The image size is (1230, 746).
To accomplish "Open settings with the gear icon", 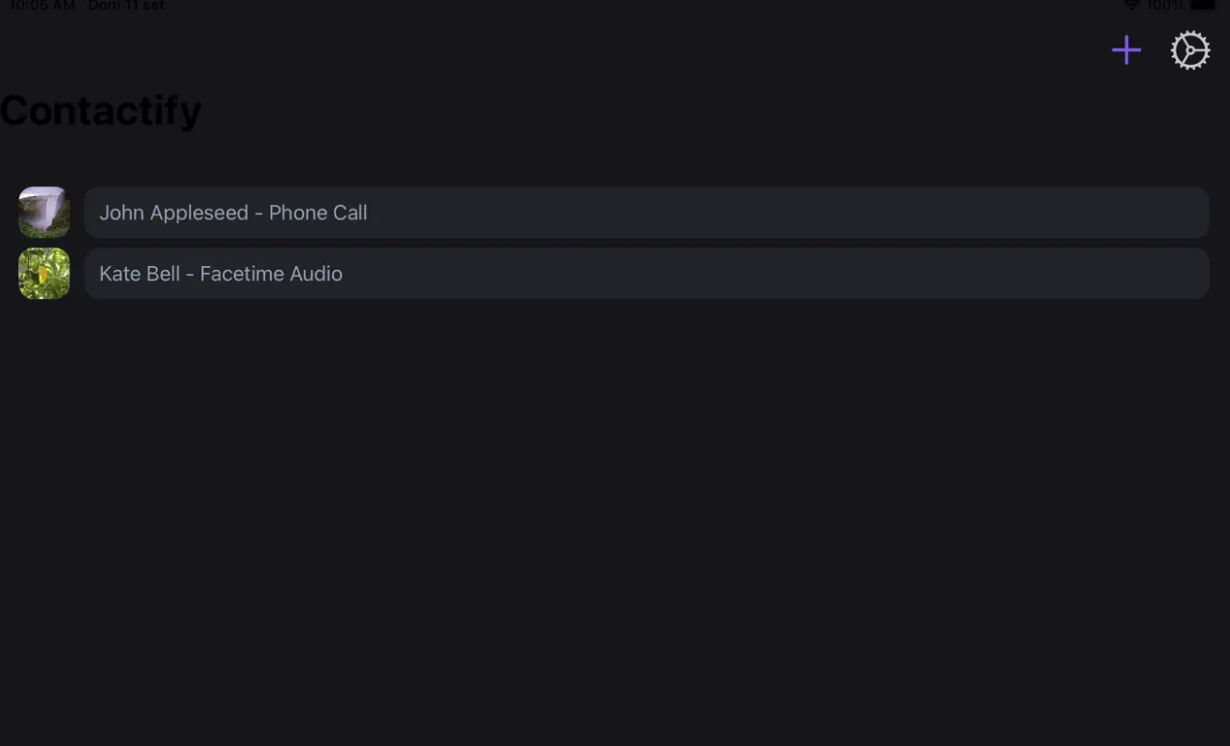I will pyautogui.click(x=1190, y=50).
